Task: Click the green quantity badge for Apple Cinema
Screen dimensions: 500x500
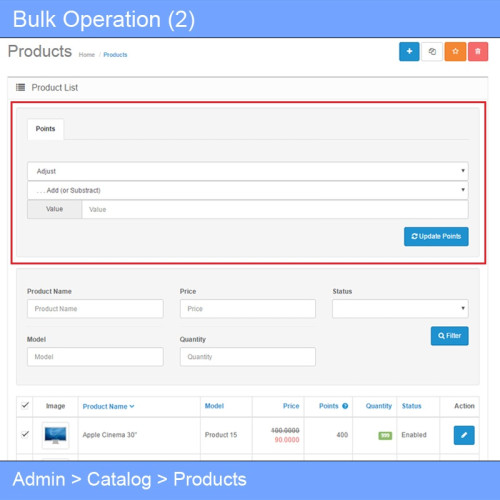Action: coord(385,435)
